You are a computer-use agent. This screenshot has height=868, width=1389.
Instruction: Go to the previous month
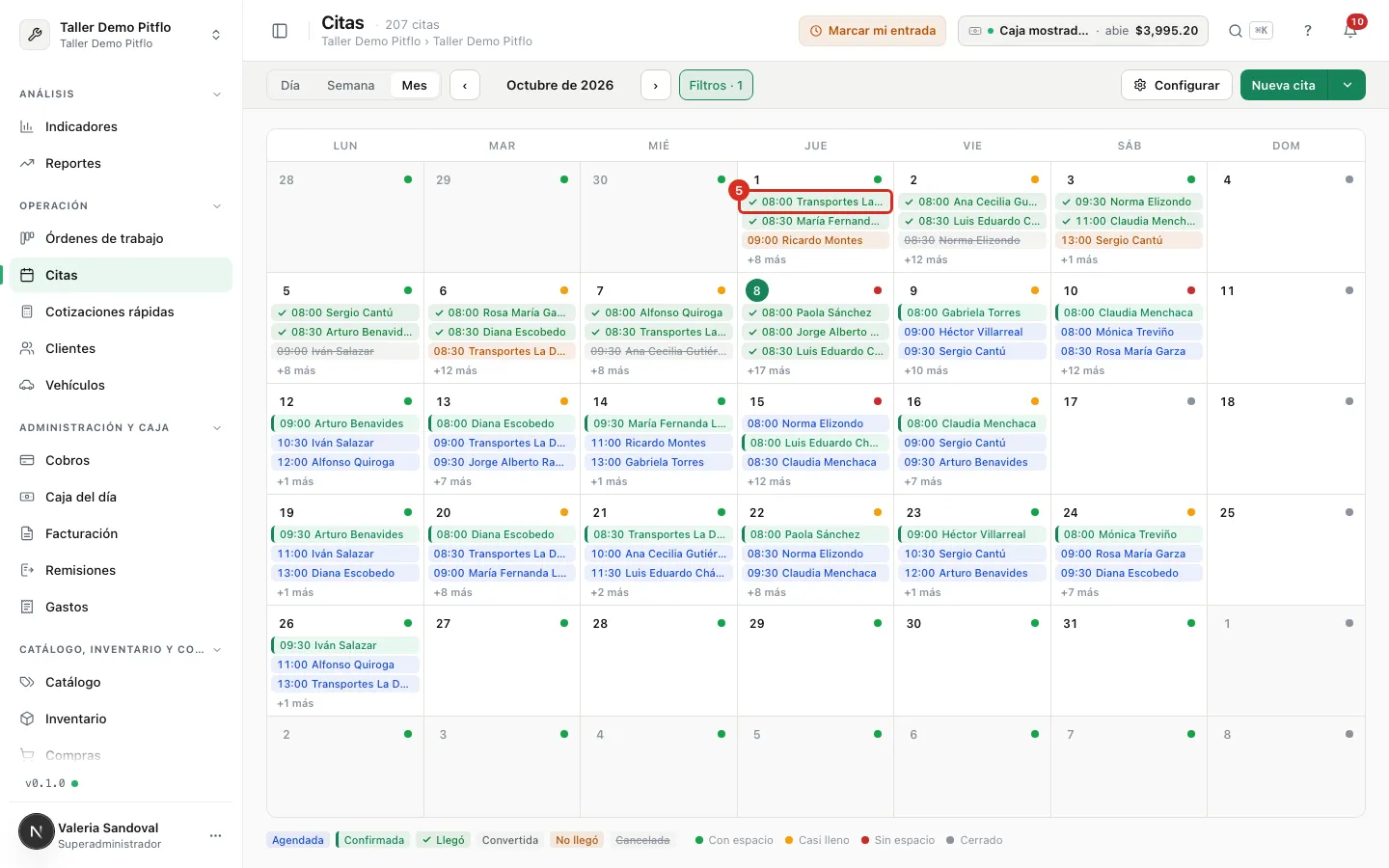[465, 85]
